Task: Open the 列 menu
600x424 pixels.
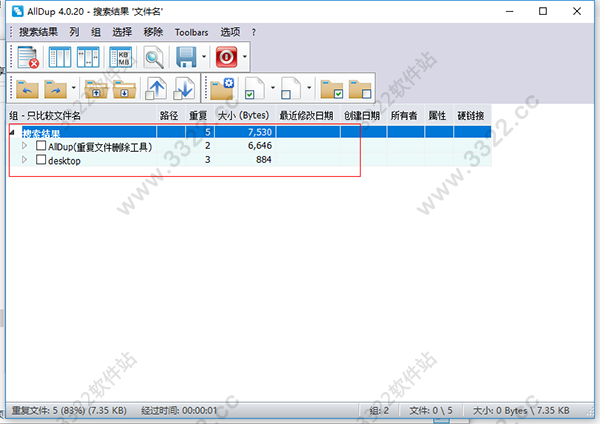Action: (x=74, y=32)
